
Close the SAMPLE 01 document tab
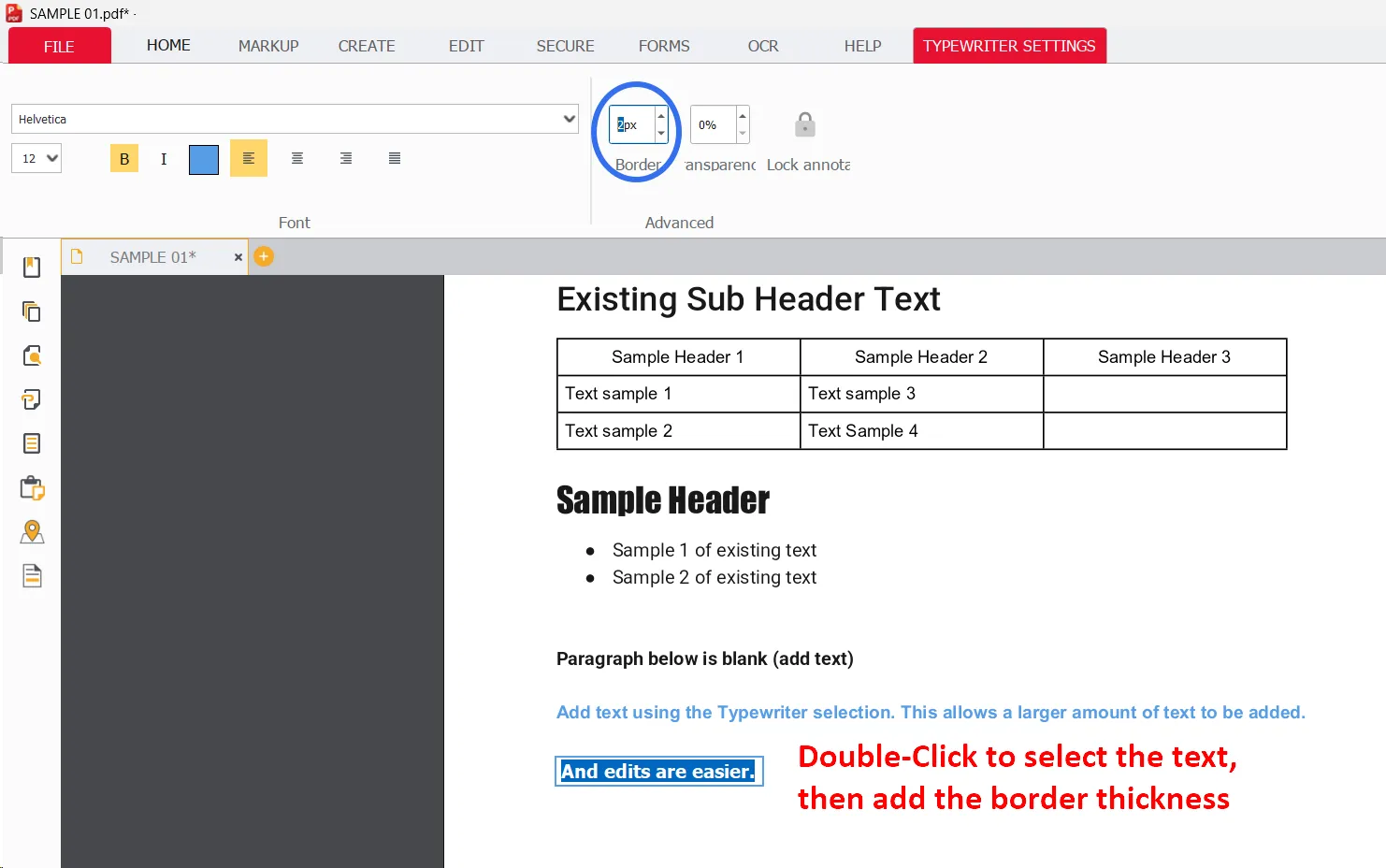pyautogui.click(x=238, y=257)
